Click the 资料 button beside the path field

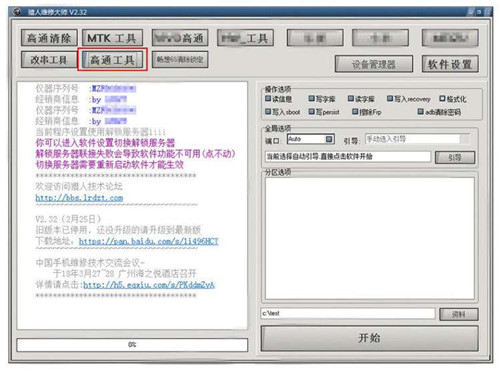459,314
